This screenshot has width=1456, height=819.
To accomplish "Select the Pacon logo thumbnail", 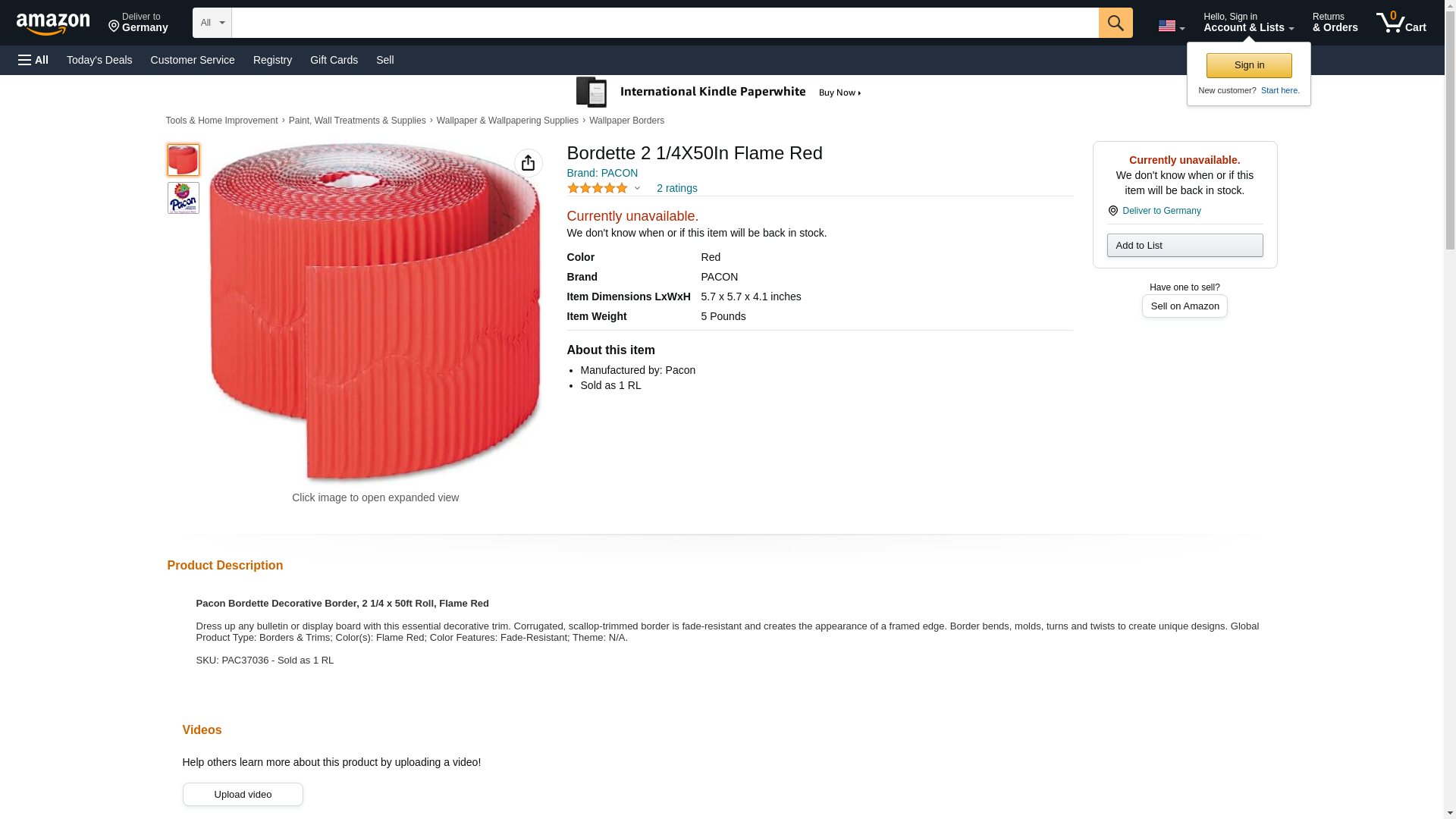I will 184,198.
